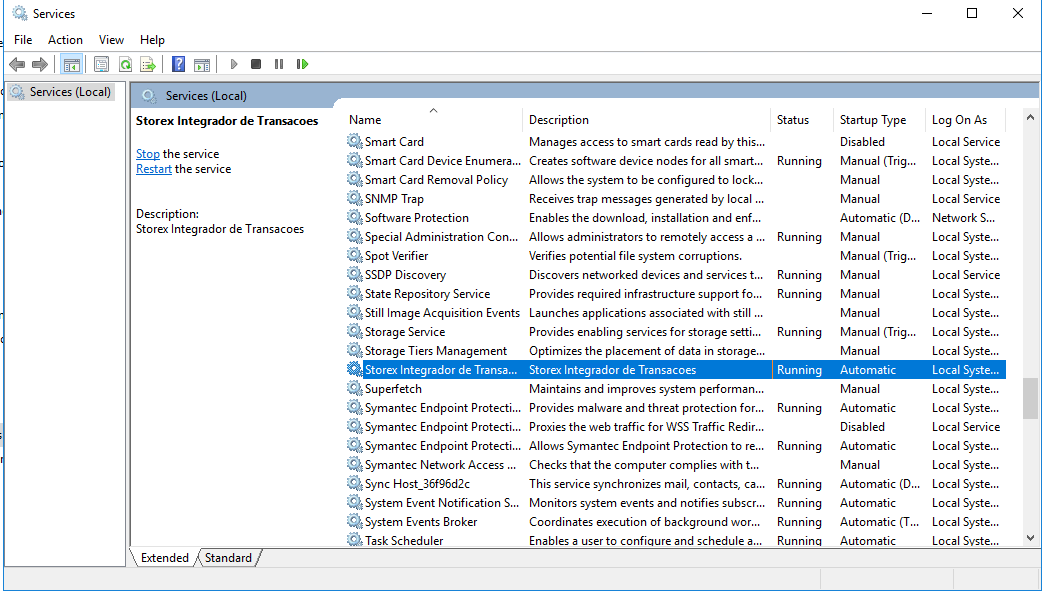The width and height of the screenshot is (1042, 591).
Task: Switch to the Standard tab
Action: pyautogui.click(x=228, y=558)
